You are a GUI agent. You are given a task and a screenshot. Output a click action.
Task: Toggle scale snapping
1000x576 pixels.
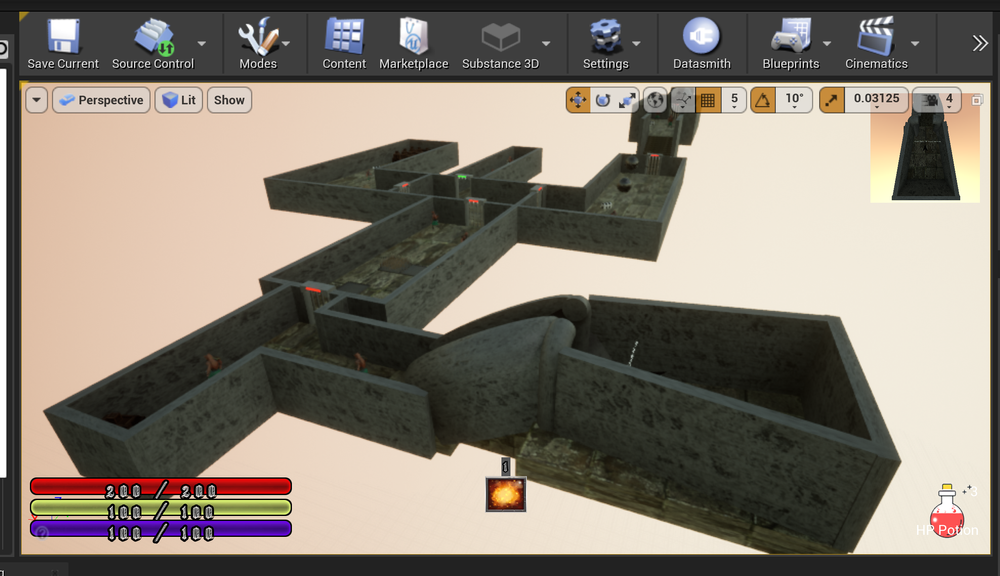(x=832, y=100)
